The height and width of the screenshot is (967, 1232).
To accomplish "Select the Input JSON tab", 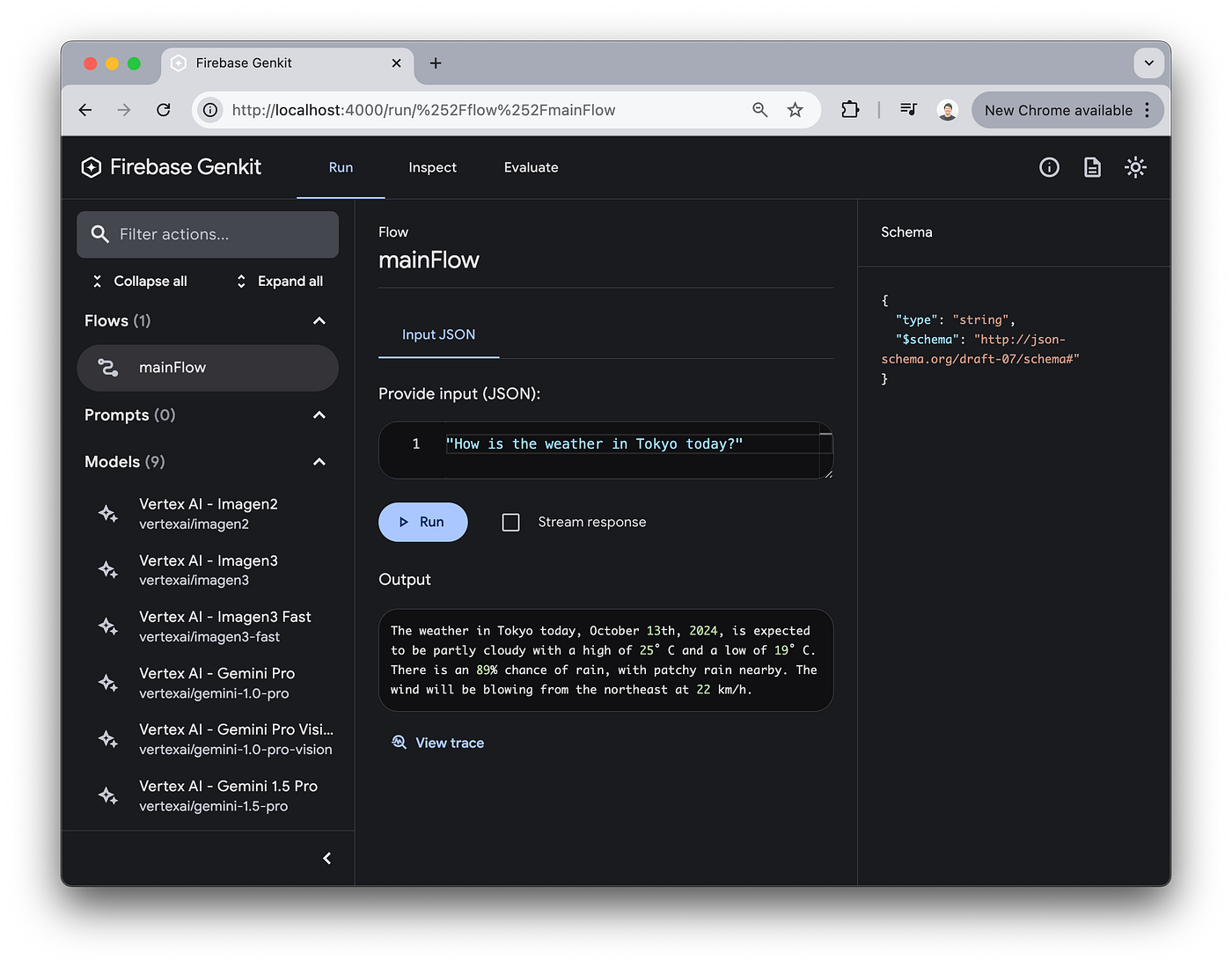I will tap(438, 335).
